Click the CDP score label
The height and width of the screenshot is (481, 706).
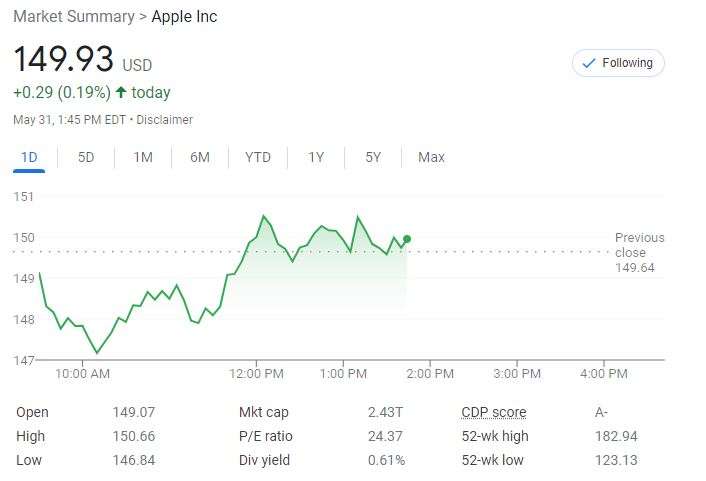493,412
